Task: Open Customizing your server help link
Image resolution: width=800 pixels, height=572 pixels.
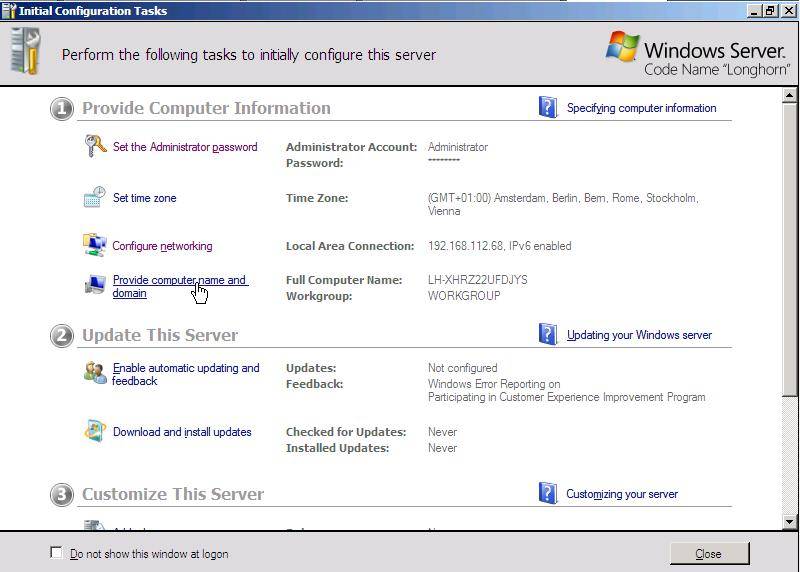Action: point(622,494)
